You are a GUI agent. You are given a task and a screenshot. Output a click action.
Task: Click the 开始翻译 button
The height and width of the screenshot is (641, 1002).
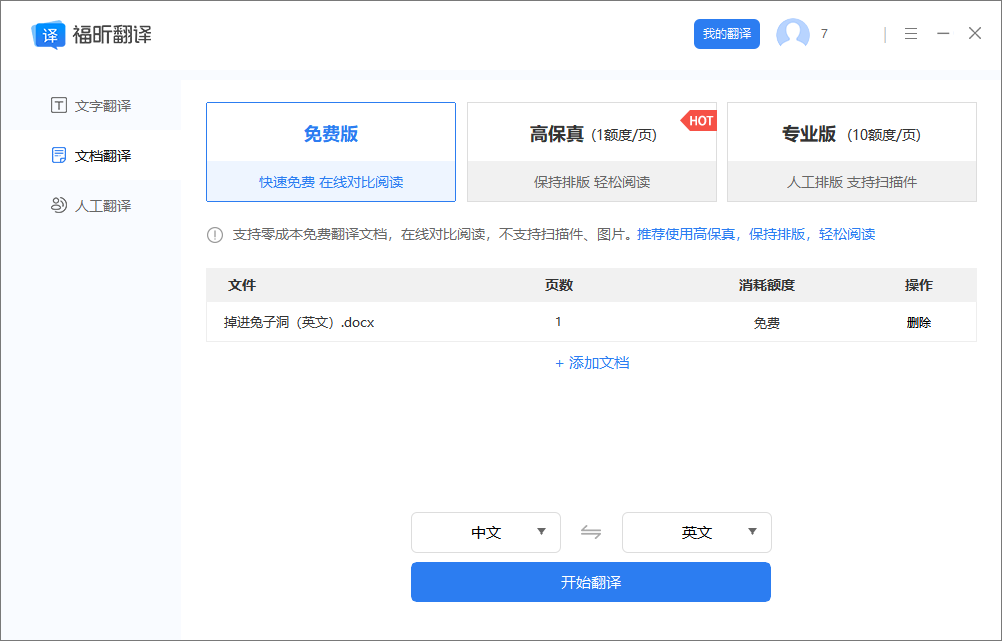click(591, 581)
